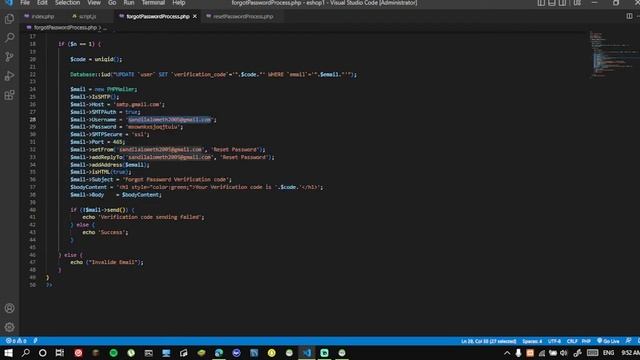
Task: Open the Help menu
Action: click(179, 3)
